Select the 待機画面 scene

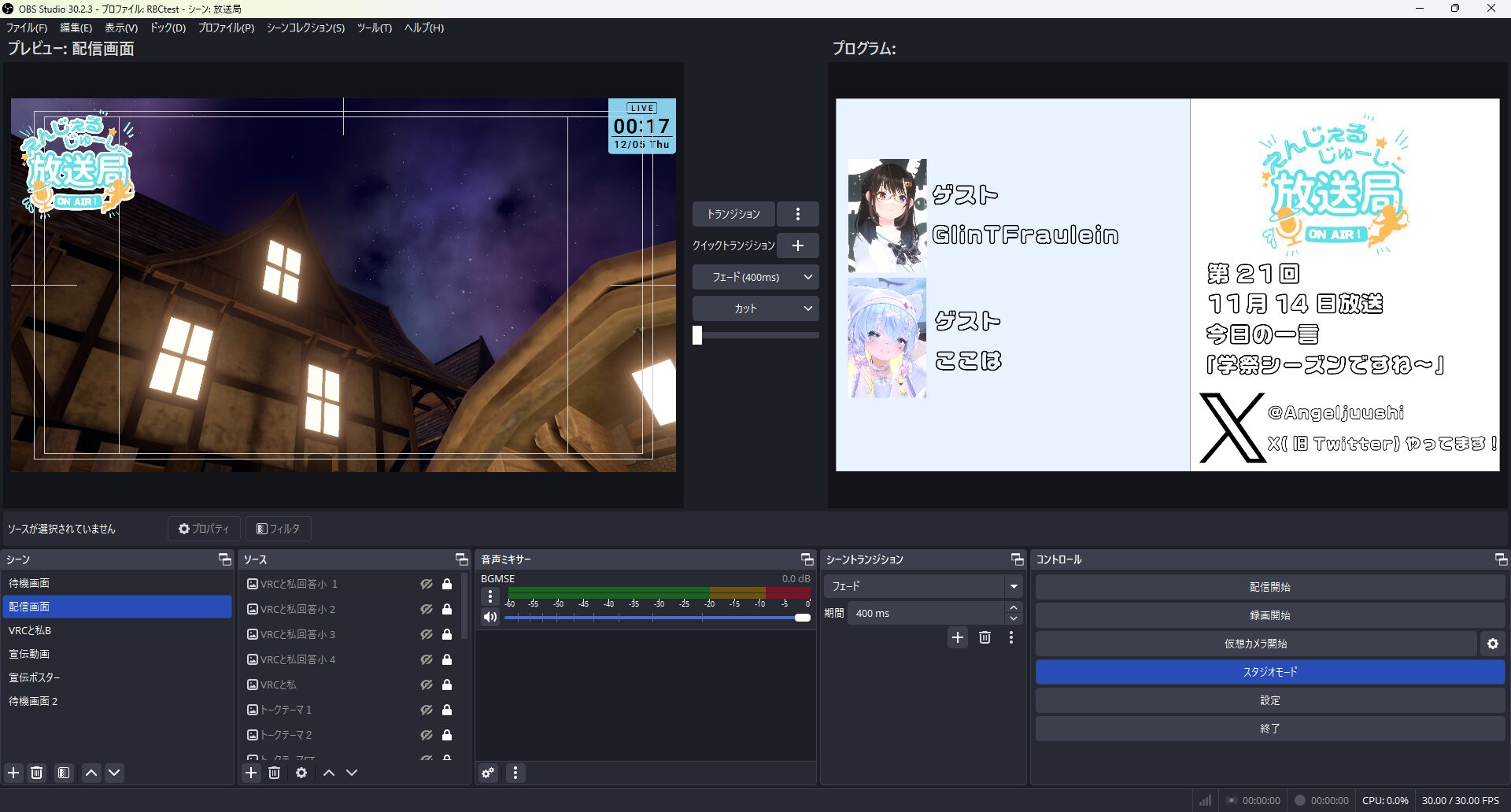(117, 583)
